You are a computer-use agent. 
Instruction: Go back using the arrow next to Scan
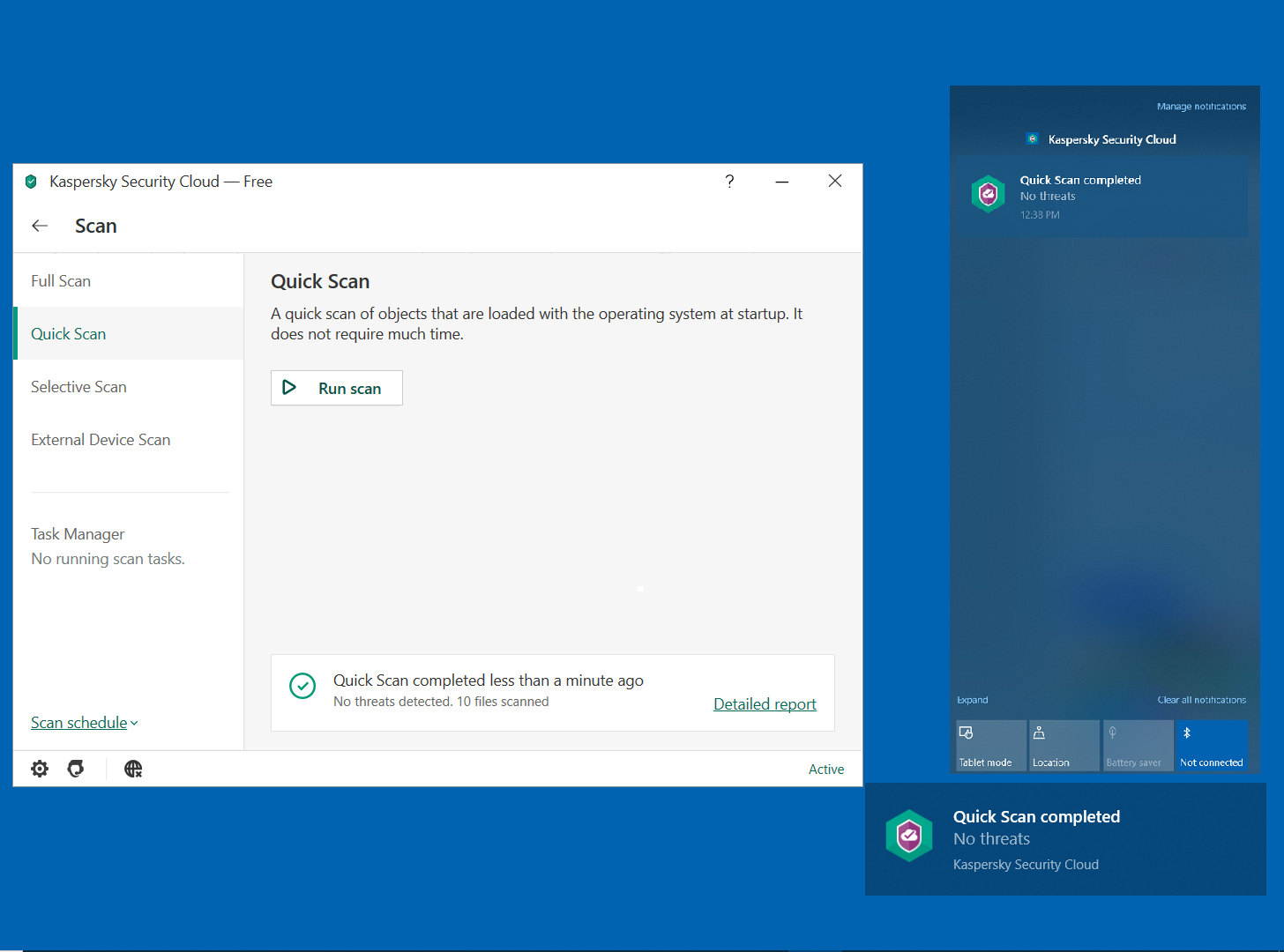coord(40,226)
